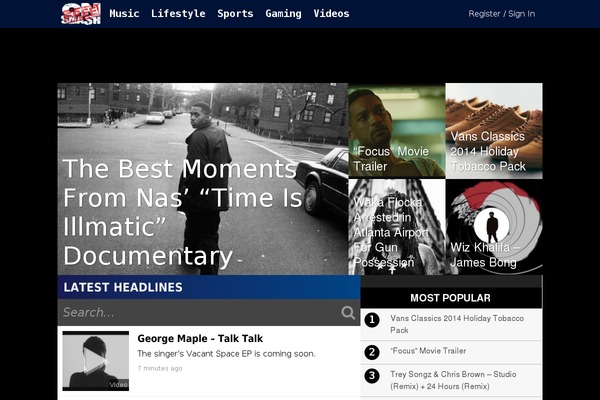
Task: Click Register / Sign In link
Action: [x=502, y=14]
